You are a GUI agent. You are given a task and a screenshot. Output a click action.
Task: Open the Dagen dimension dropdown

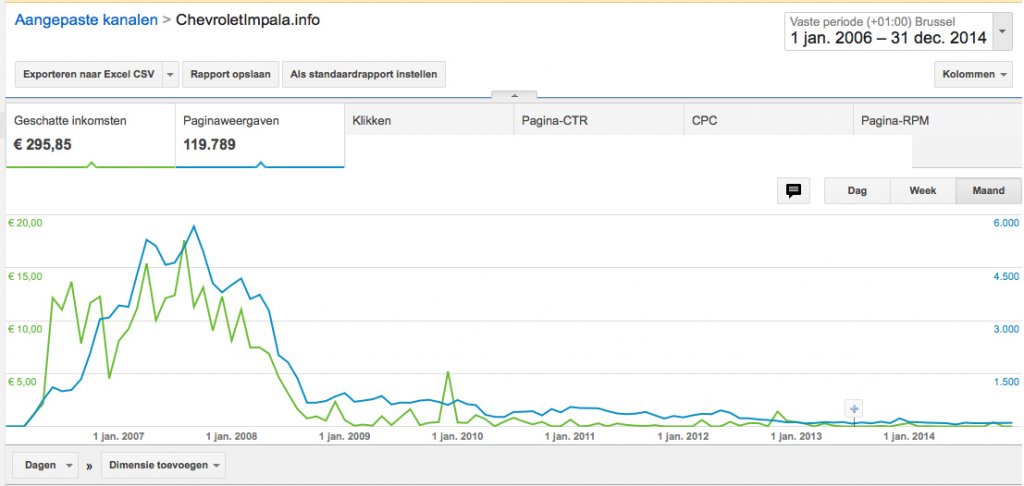point(46,465)
